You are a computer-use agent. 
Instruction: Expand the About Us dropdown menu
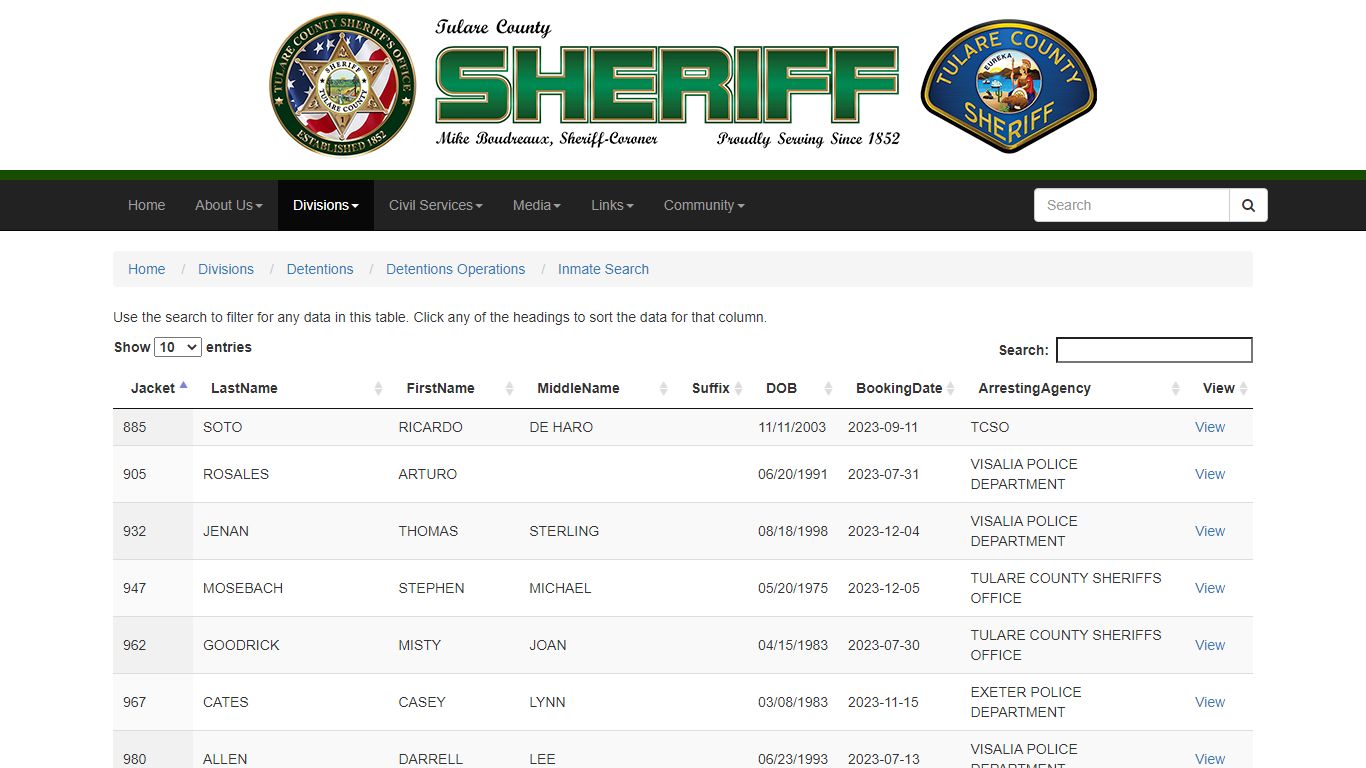[229, 205]
